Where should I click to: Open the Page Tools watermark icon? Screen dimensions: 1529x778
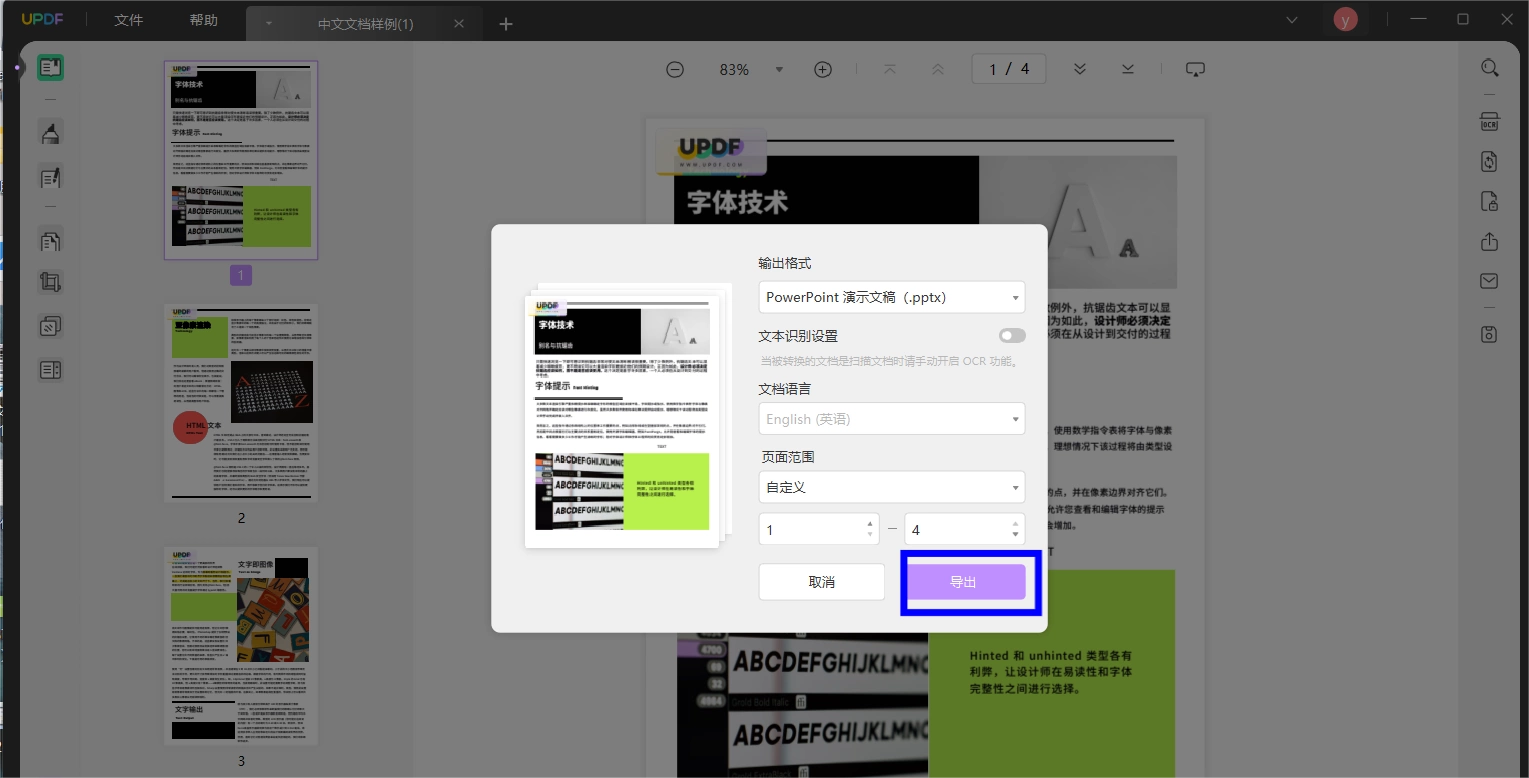pos(50,326)
